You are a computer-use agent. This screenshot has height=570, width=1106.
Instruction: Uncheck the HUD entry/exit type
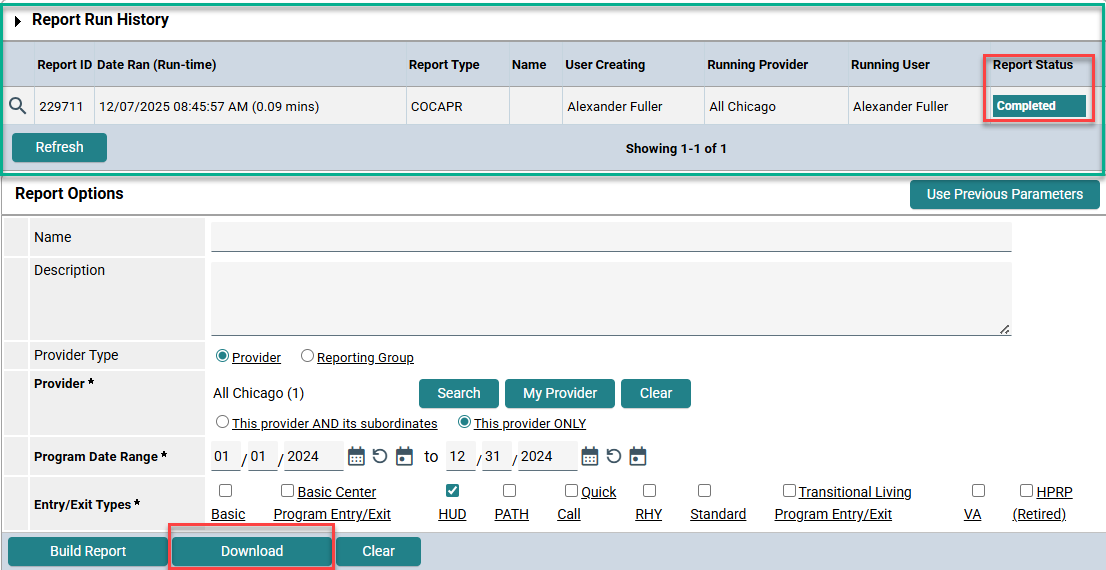452,491
